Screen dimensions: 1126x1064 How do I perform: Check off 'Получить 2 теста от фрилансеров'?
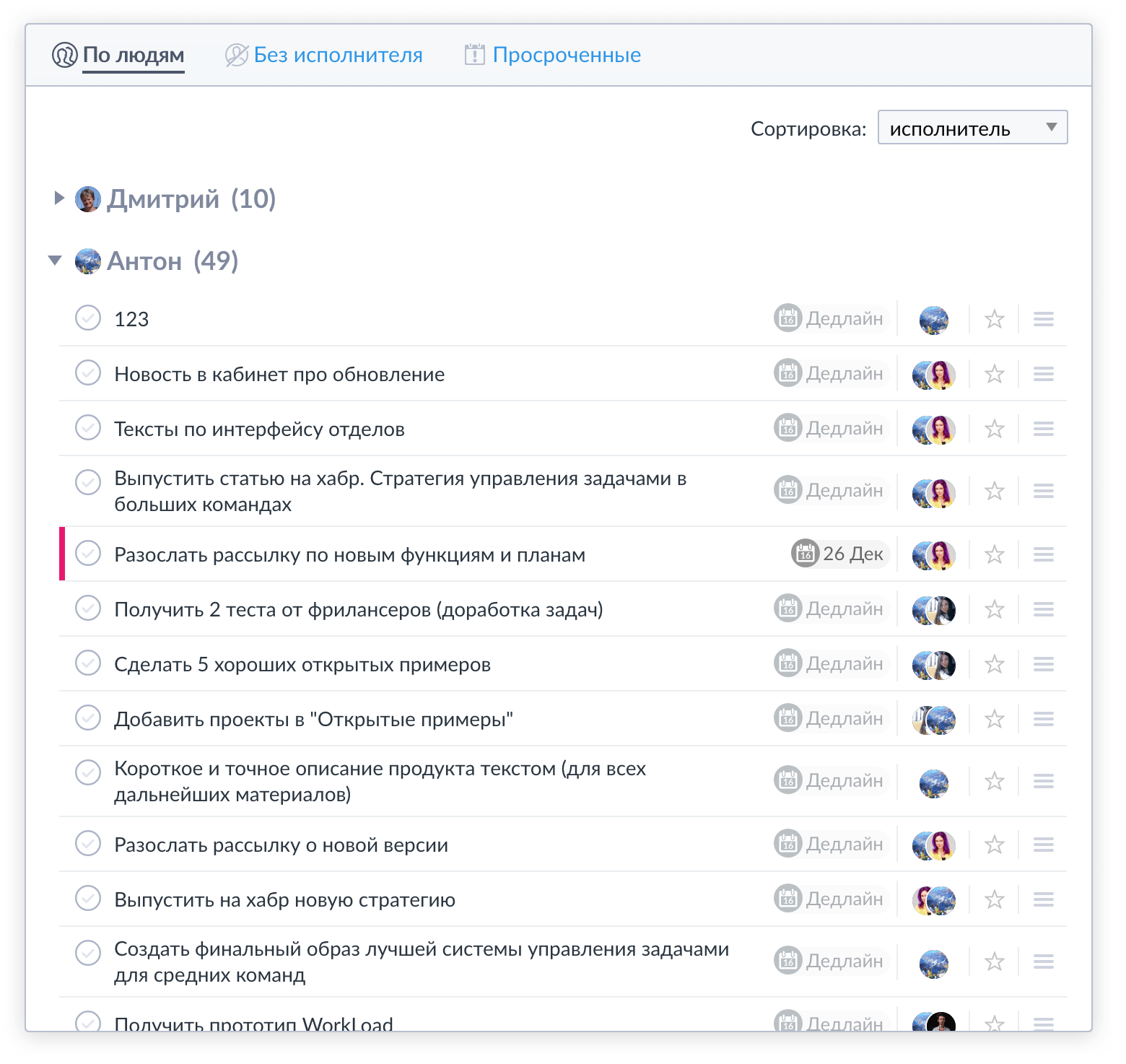pos(88,608)
